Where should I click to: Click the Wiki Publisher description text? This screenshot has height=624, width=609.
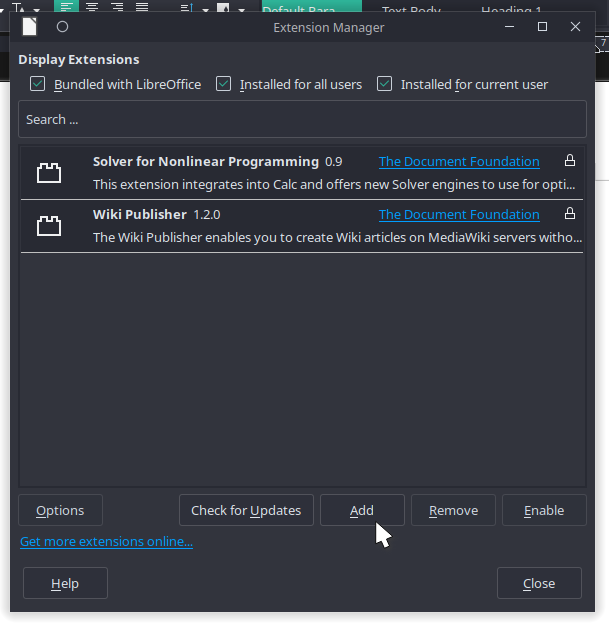click(x=337, y=238)
